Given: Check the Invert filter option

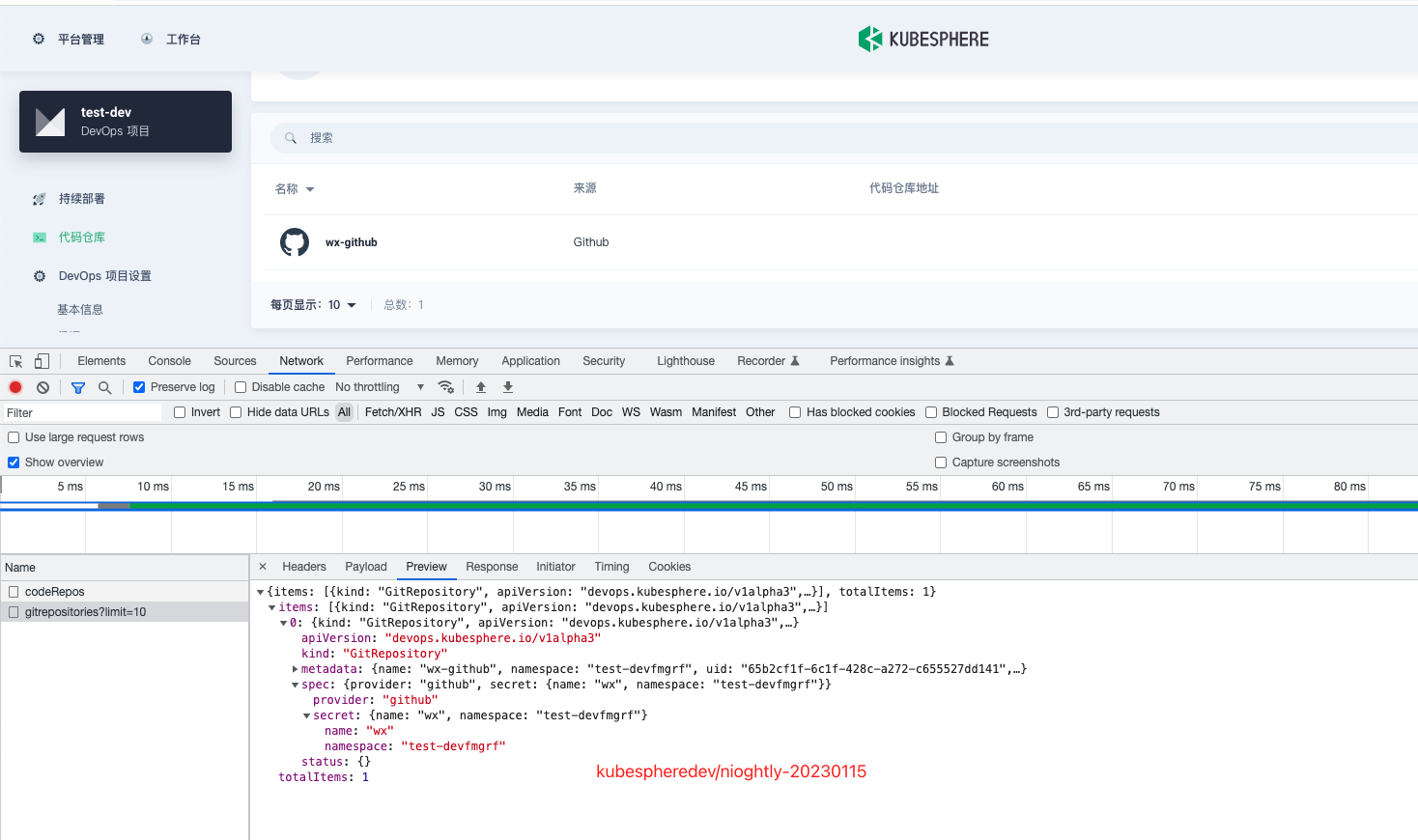Looking at the screenshot, I should pos(180,412).
